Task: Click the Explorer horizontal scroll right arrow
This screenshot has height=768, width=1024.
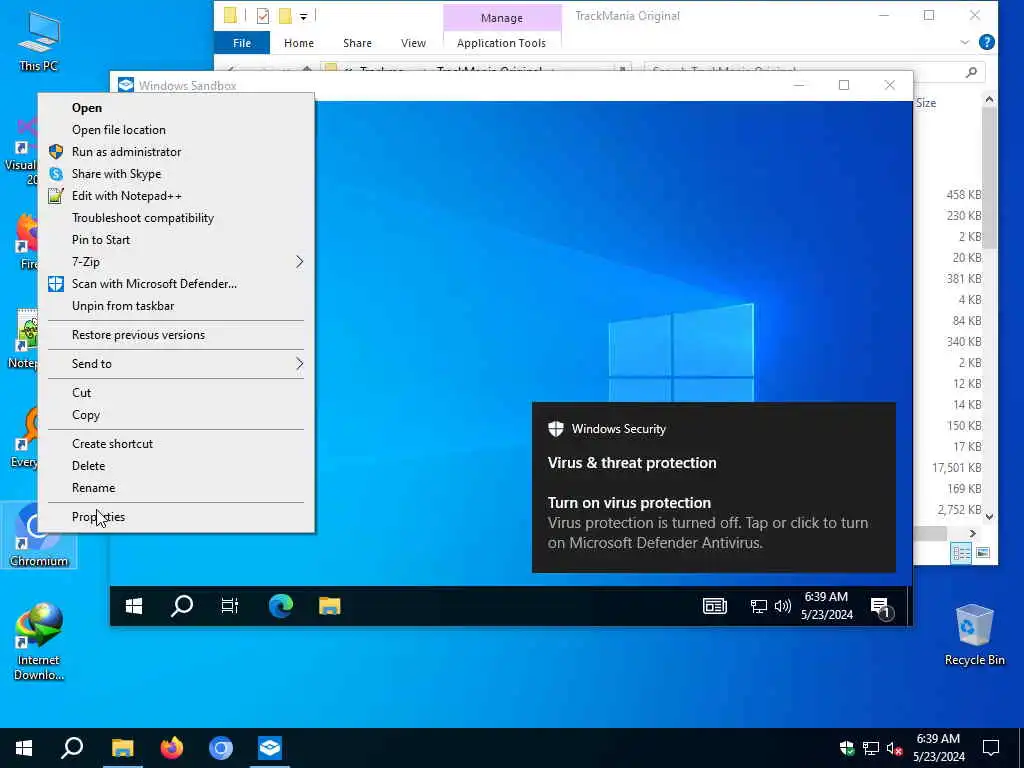Action: pos(972,534)
